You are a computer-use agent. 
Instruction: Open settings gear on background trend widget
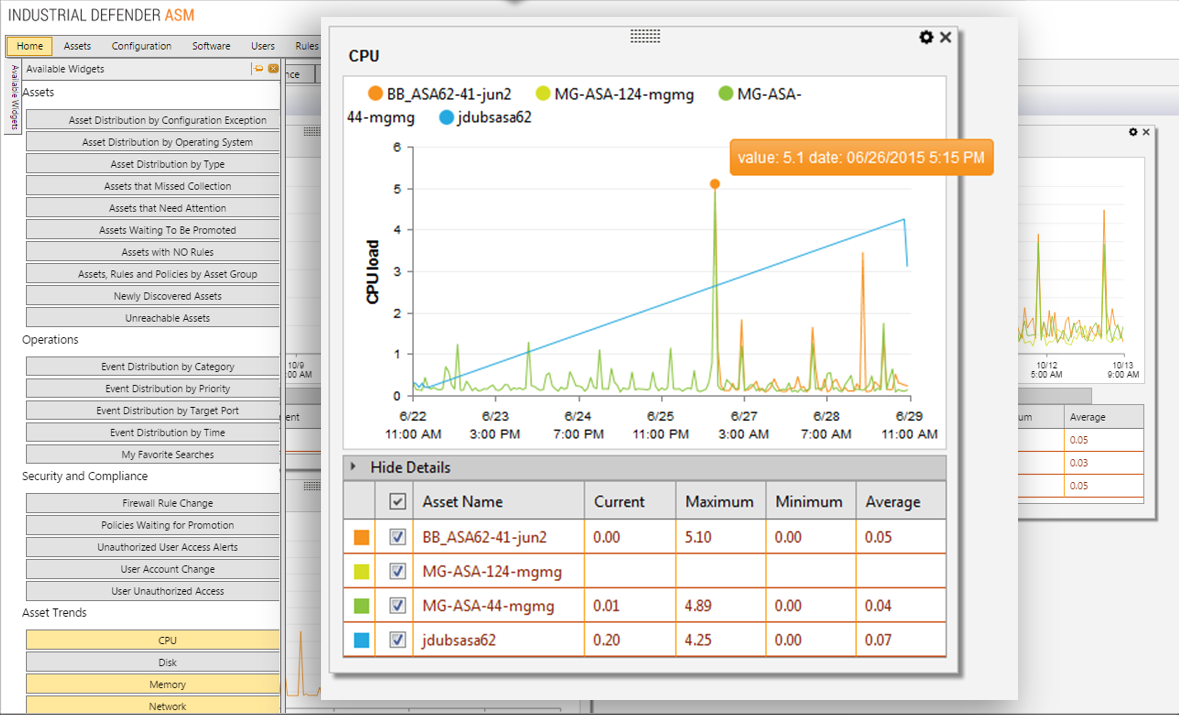[1133, 132]
